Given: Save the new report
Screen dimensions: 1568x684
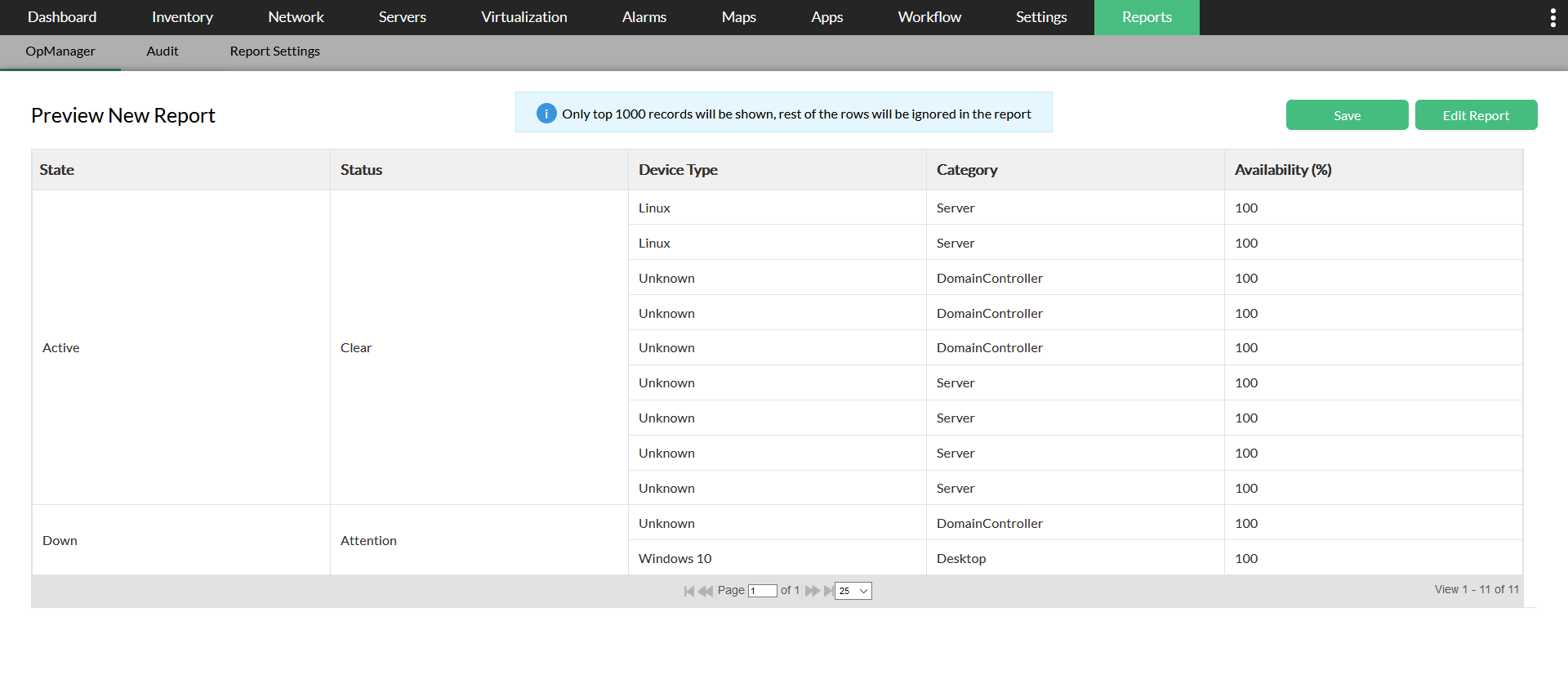Looking at the screenshot, I should coord(1347,115).
